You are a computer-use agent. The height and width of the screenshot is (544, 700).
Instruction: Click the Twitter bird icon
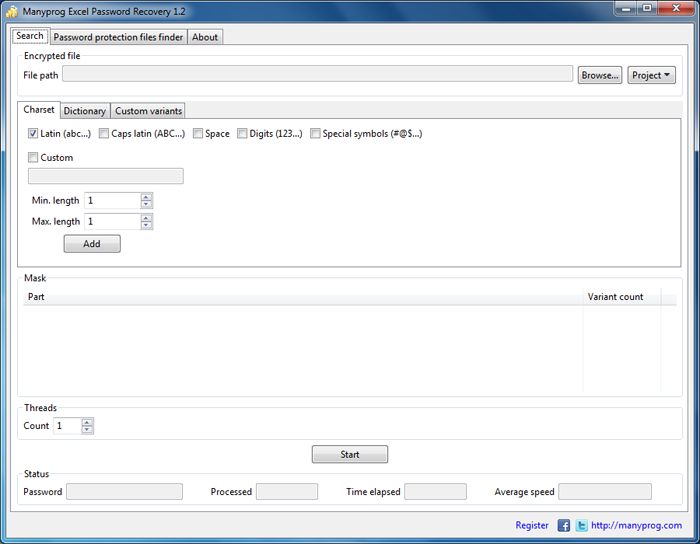(581, 525)
